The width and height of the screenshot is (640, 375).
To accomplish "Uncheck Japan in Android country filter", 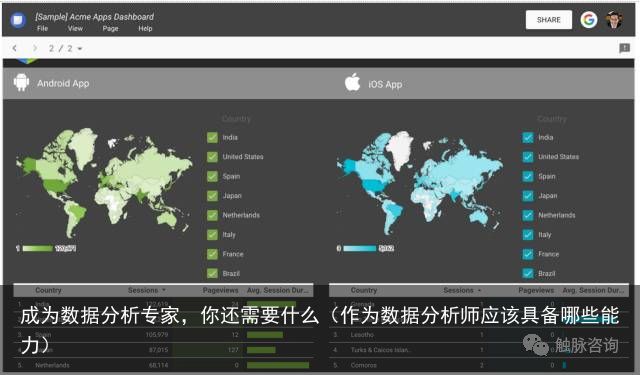I will (212, 196).
